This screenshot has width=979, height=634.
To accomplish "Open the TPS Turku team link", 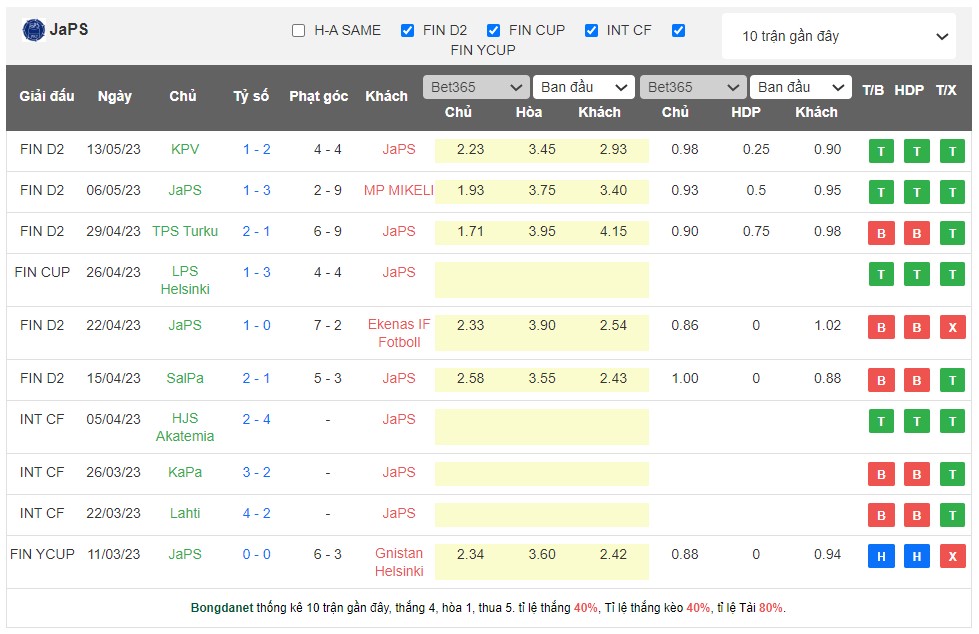I will [185, 231].
